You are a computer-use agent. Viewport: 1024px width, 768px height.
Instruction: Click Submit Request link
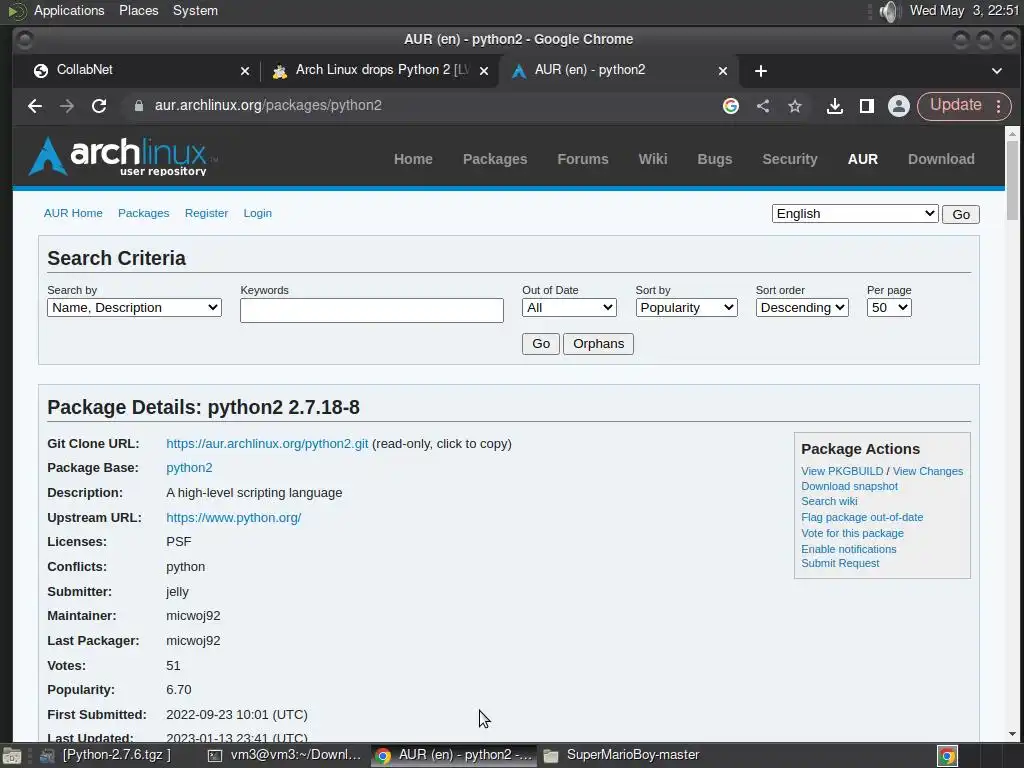pyautogui.click(x=840, y=563)
